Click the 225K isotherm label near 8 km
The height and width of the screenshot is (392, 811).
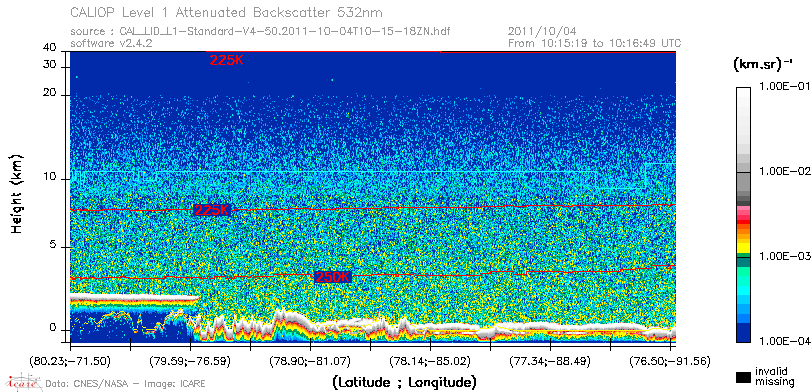211,210
